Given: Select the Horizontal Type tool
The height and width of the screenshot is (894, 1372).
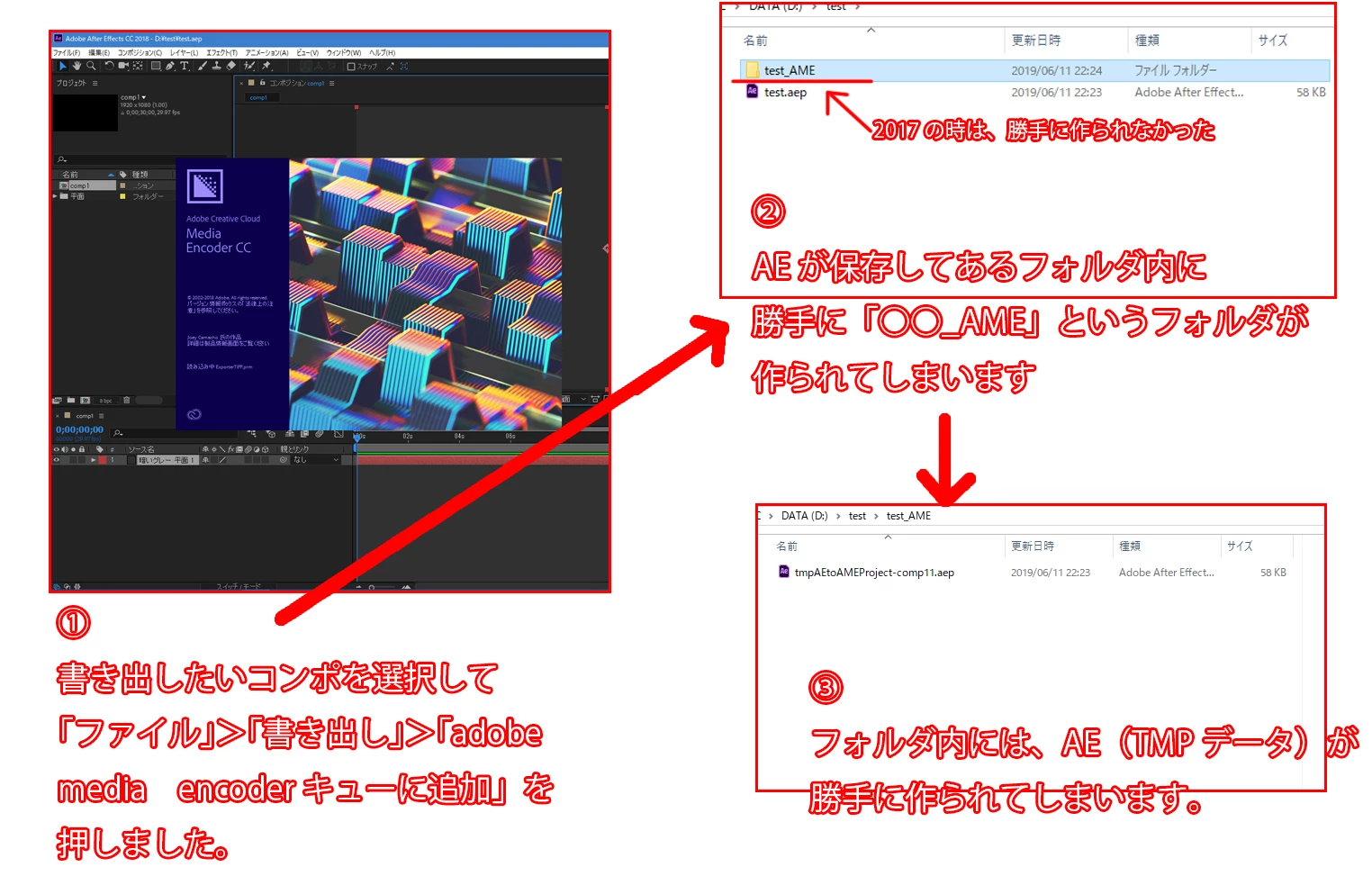Looking at the screenshot, I should point(185,66).
